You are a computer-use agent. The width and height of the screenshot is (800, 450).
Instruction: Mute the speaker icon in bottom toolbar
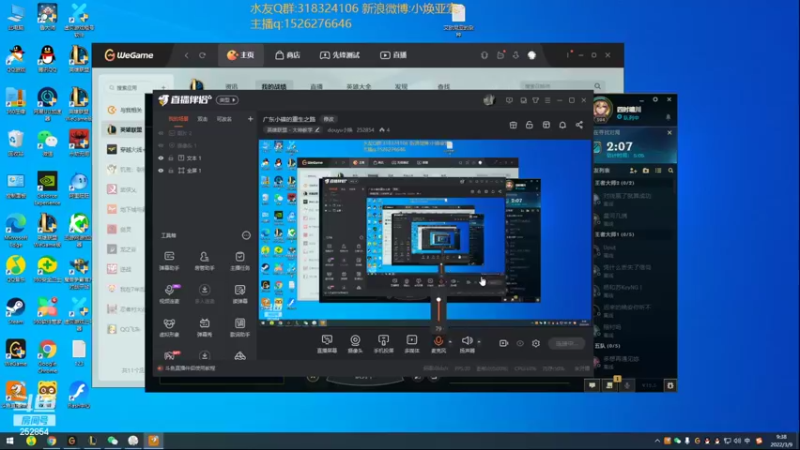466,340
